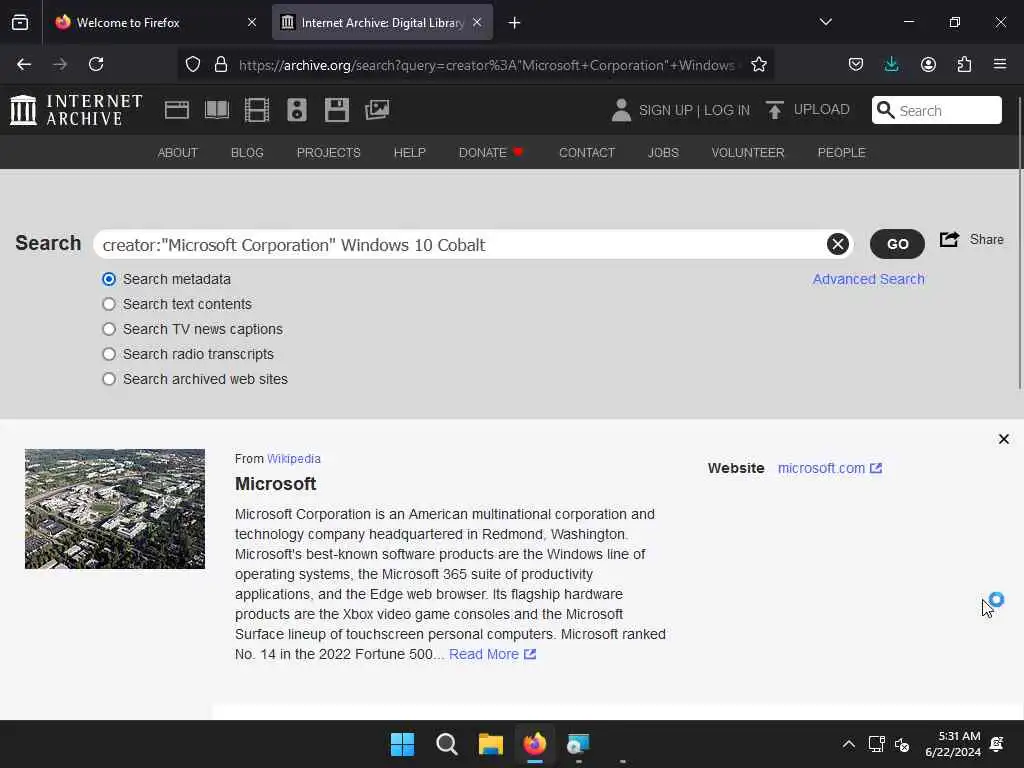Open the Images media icon
Screen dimensions: 1024x768
tap(377, 110)
